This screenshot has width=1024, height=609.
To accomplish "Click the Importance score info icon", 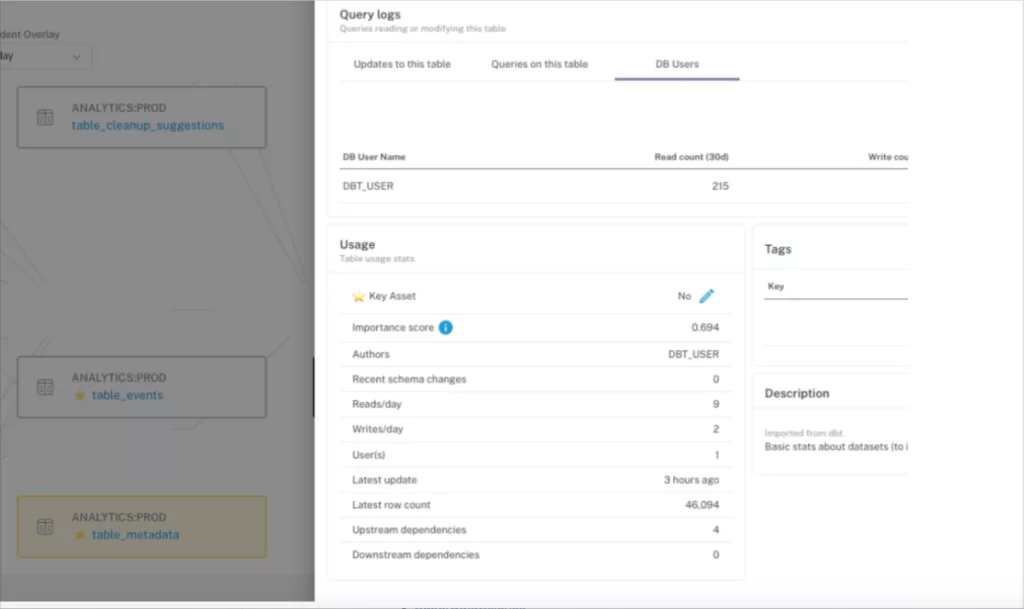I will (x=445, y=328).
